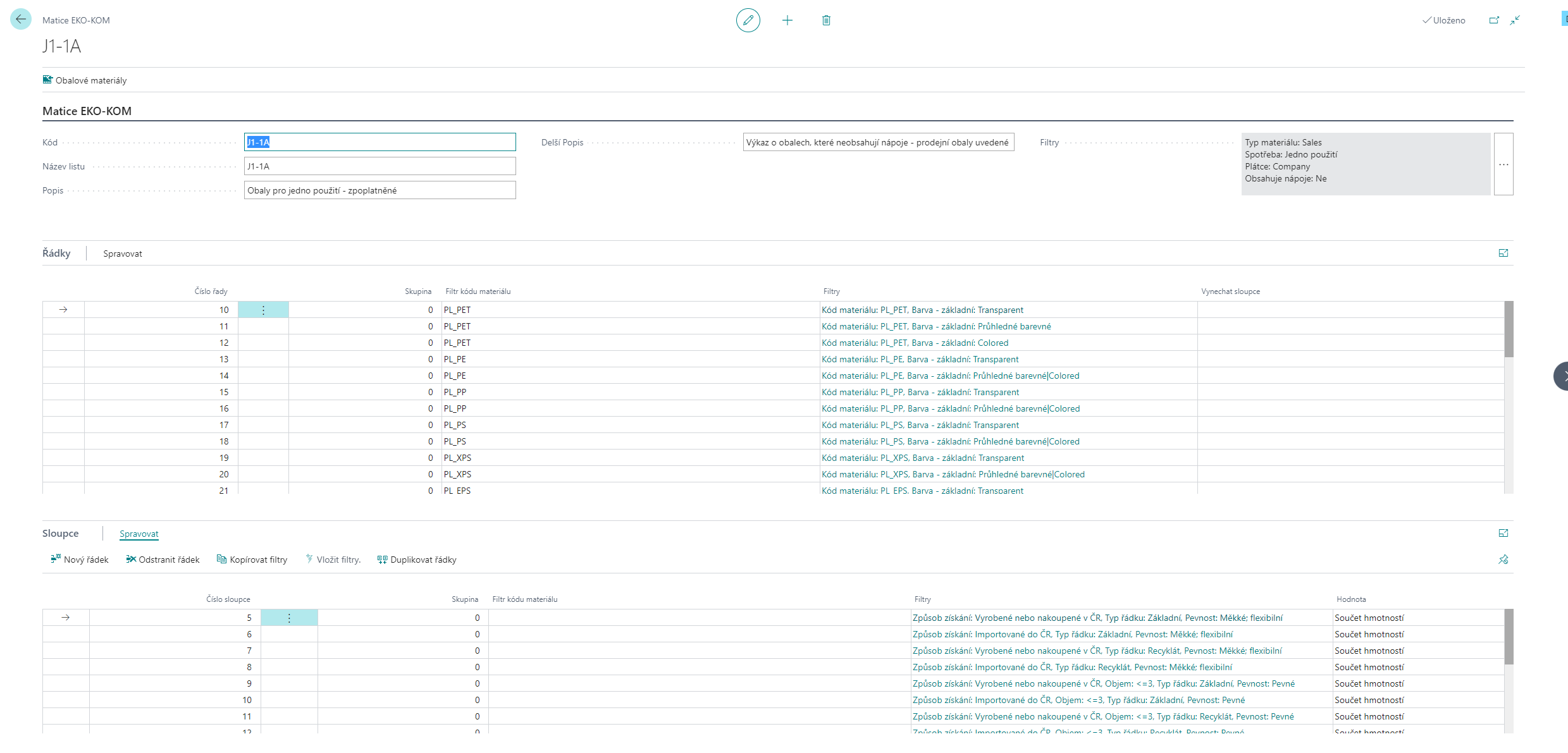Select row number 13 cell
Viewport: 1568px width, 753px height.
tap(161, 359)
